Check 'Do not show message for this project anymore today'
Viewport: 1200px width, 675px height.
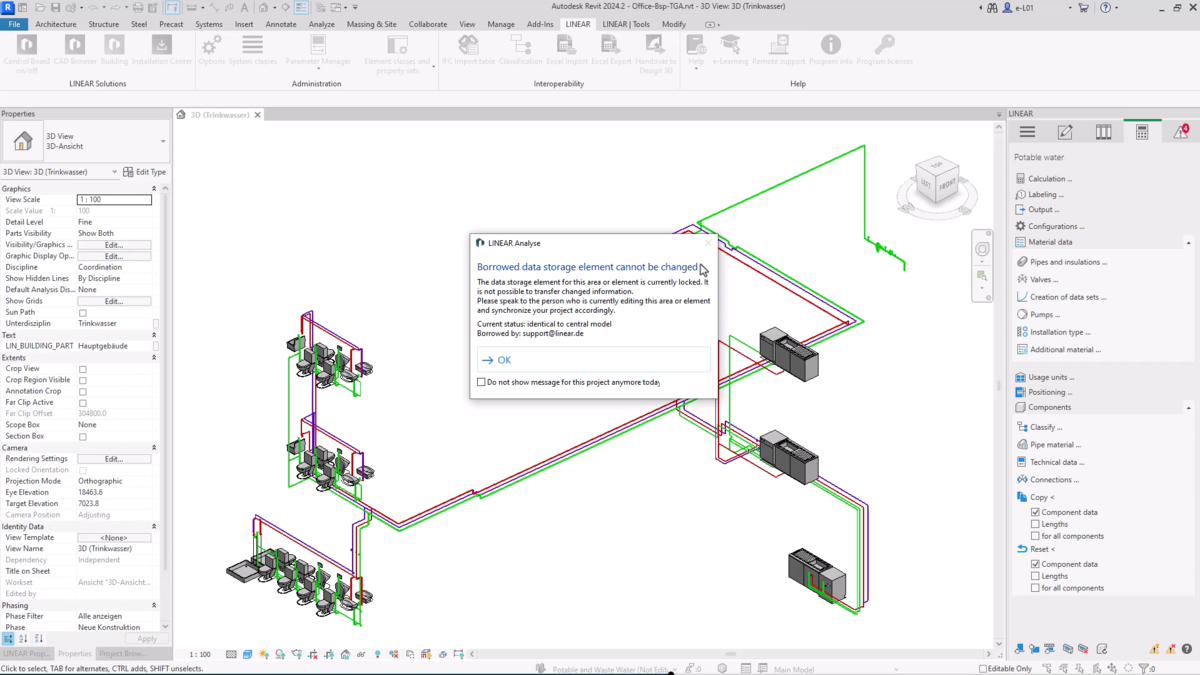479,382
